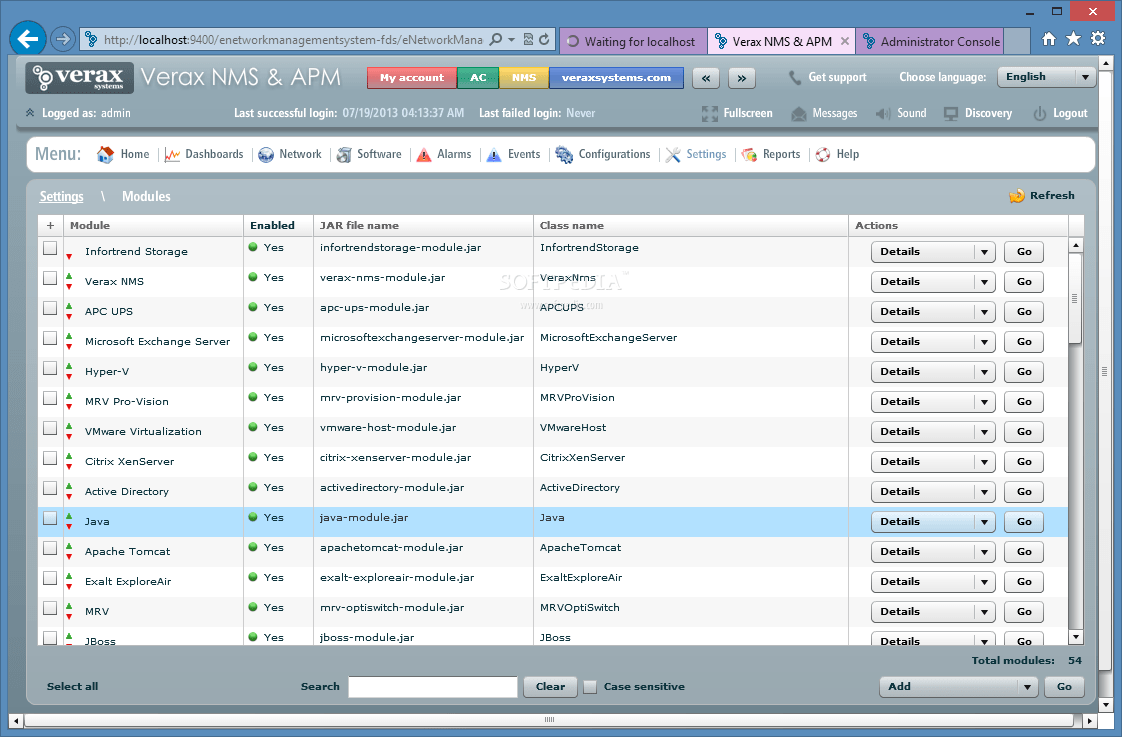Launch network Discovery
The image size is (1122, 737).
click(x=977, y=113)
